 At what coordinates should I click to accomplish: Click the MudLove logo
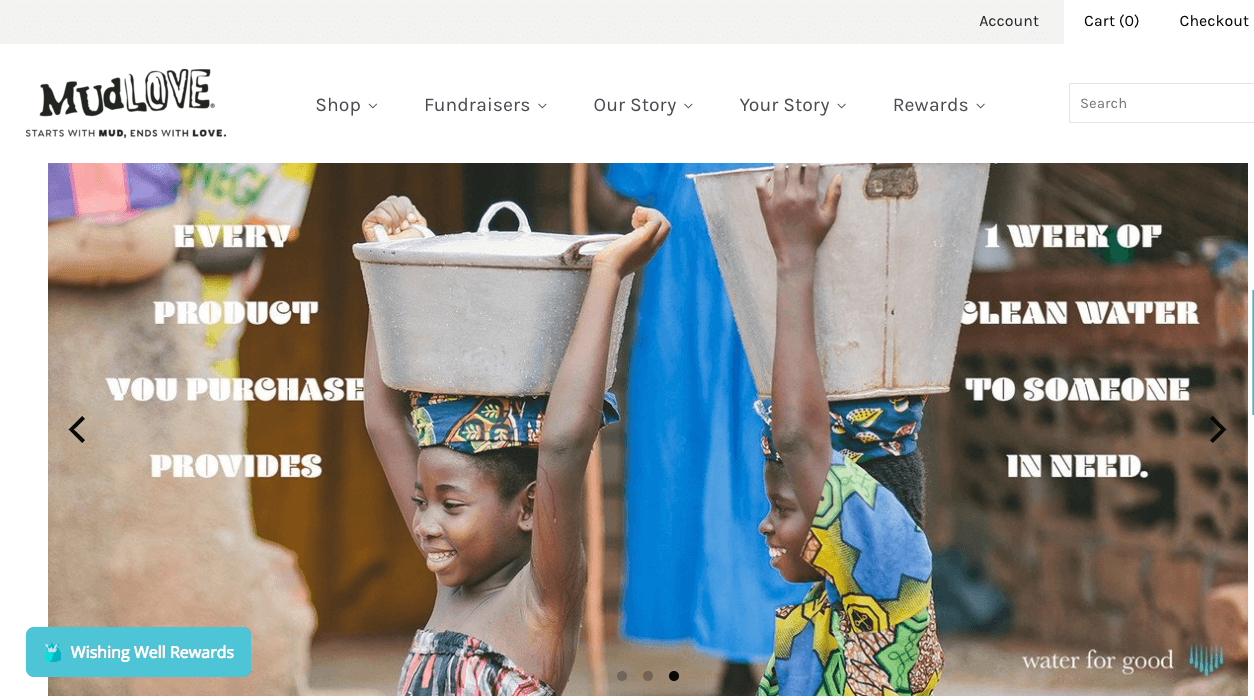[126, 103]
